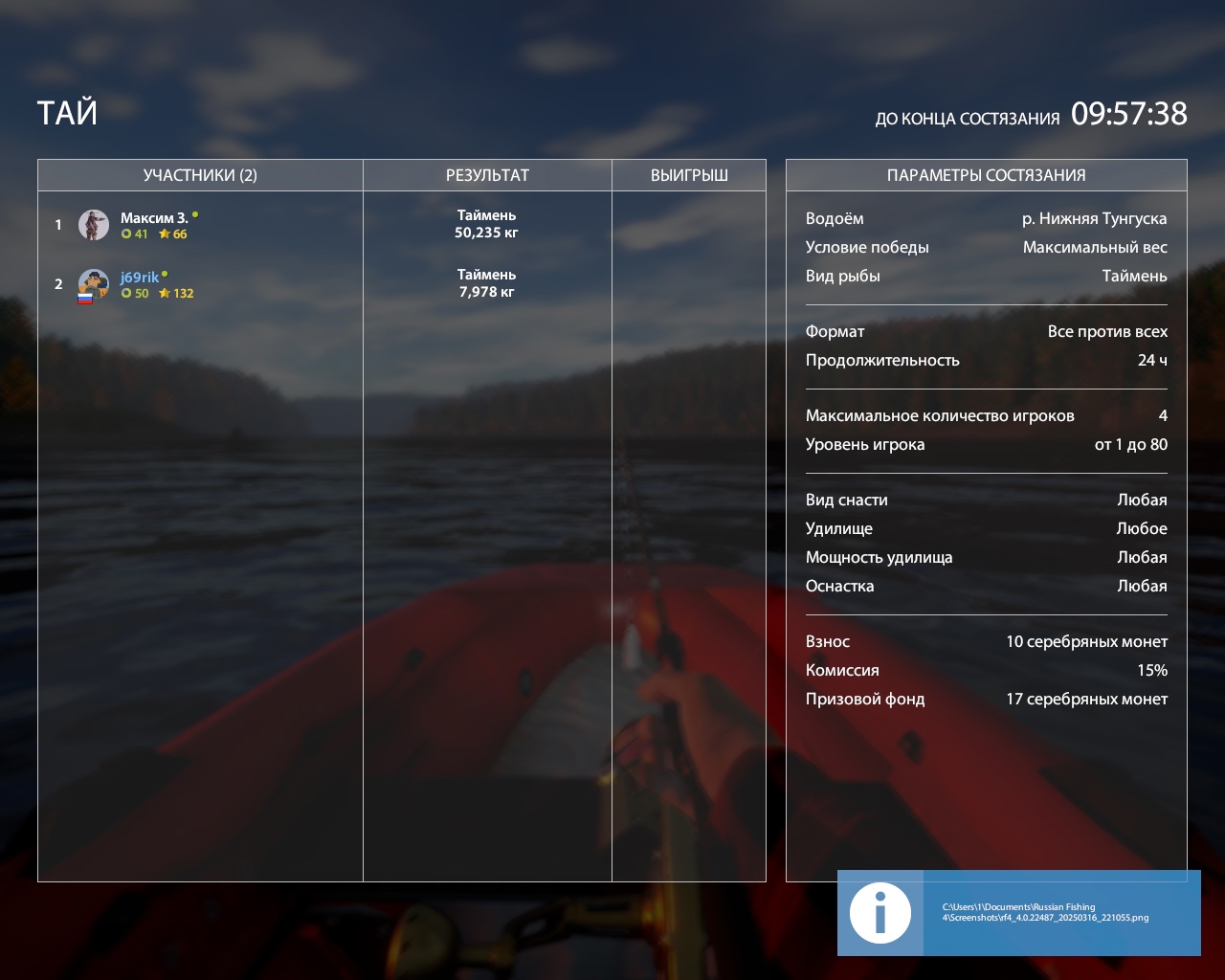Click Вид снасти label
Viewport: 1225px width, 980px height.
point(847,500)
